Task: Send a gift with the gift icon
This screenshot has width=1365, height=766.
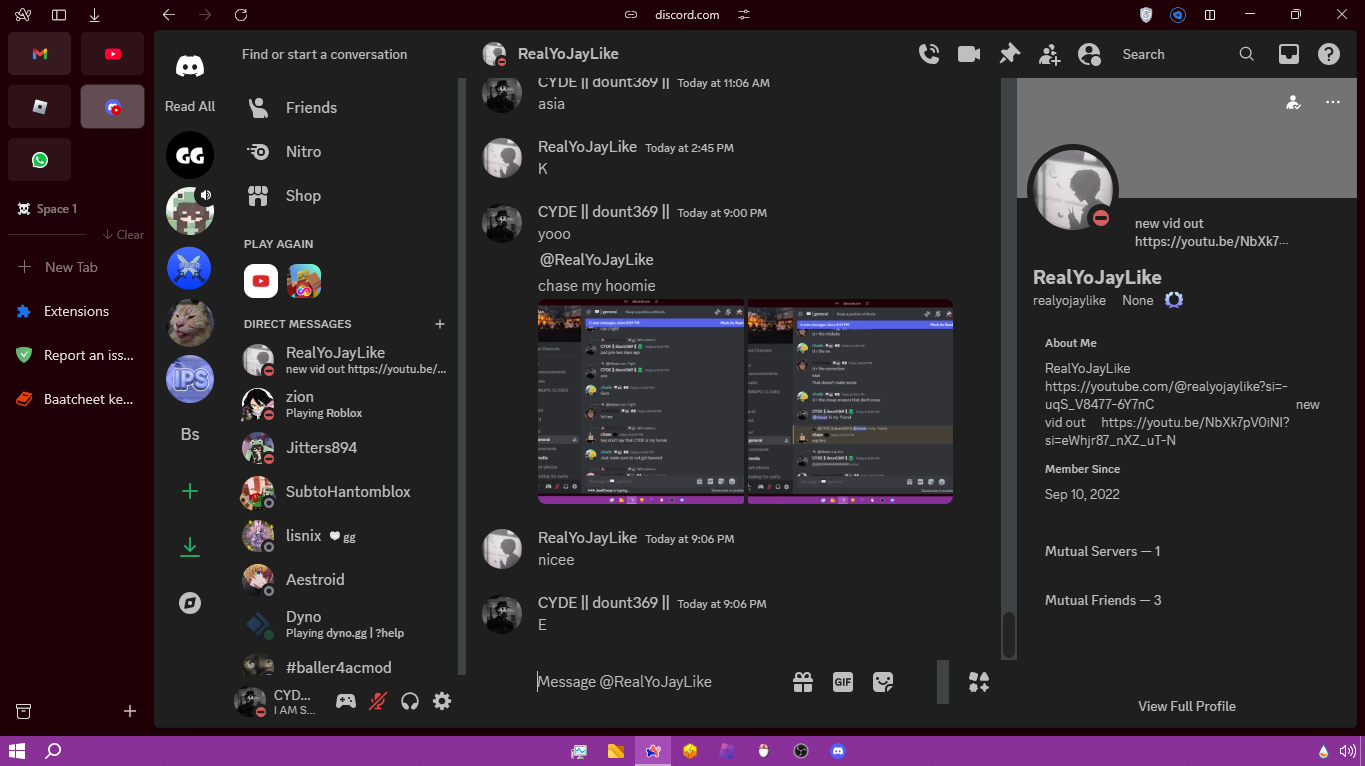Action: tap(803, 682)
